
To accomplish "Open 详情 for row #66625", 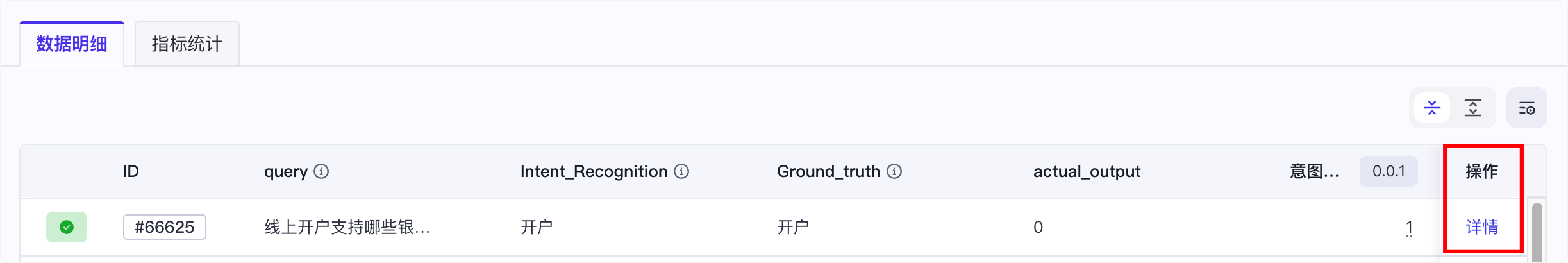I will click(x=1481, y=227).
